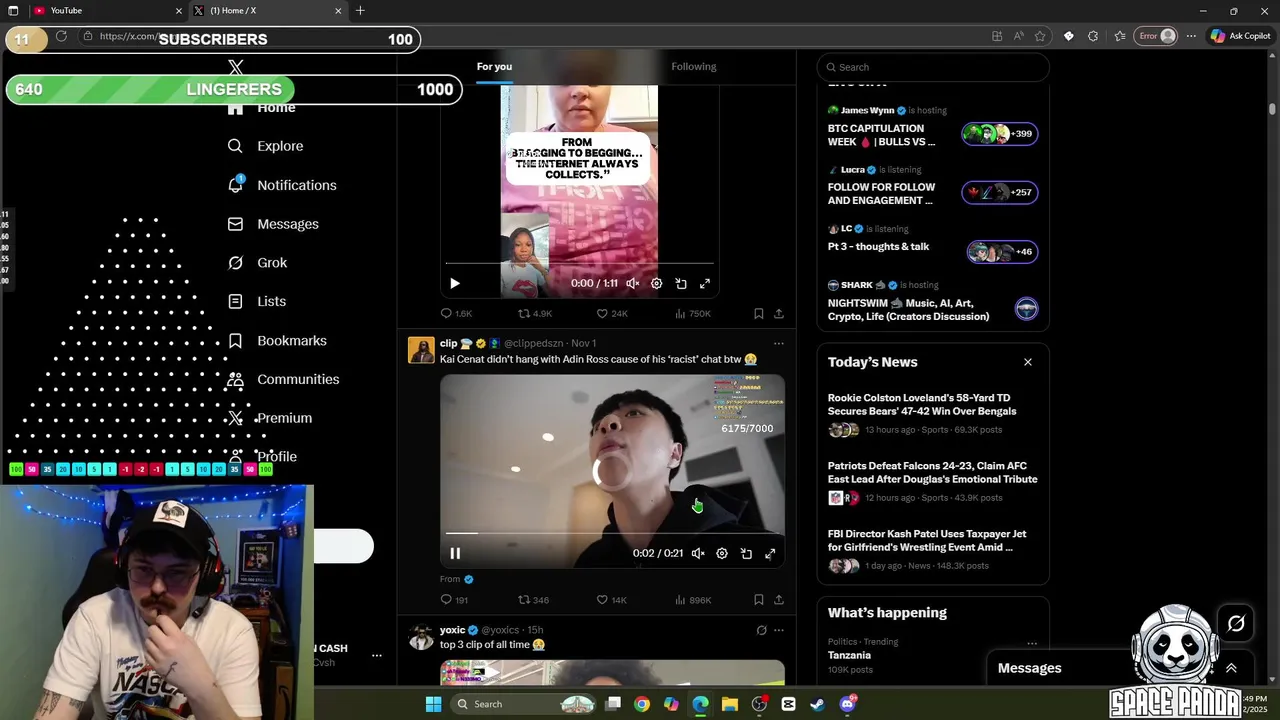
Task: Seek on the 1:11 video progress bar
Action: 580,264
